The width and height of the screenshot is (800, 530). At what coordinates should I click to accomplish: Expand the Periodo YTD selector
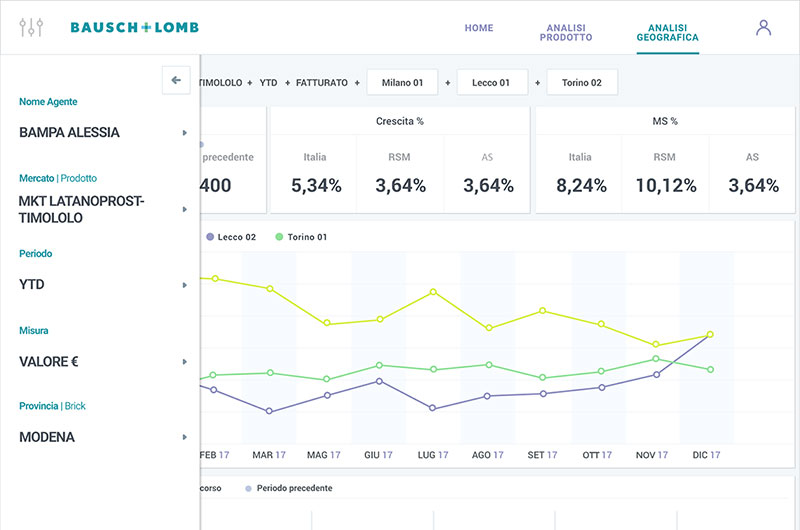[104, 285]
